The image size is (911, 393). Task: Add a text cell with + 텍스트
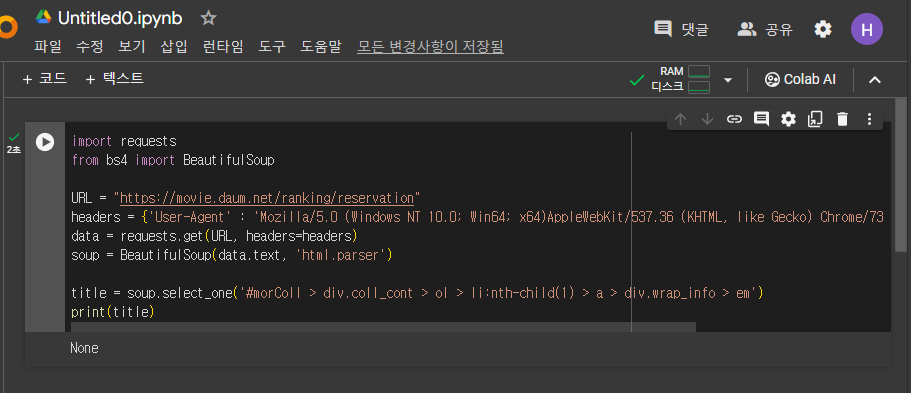[114, 78]
